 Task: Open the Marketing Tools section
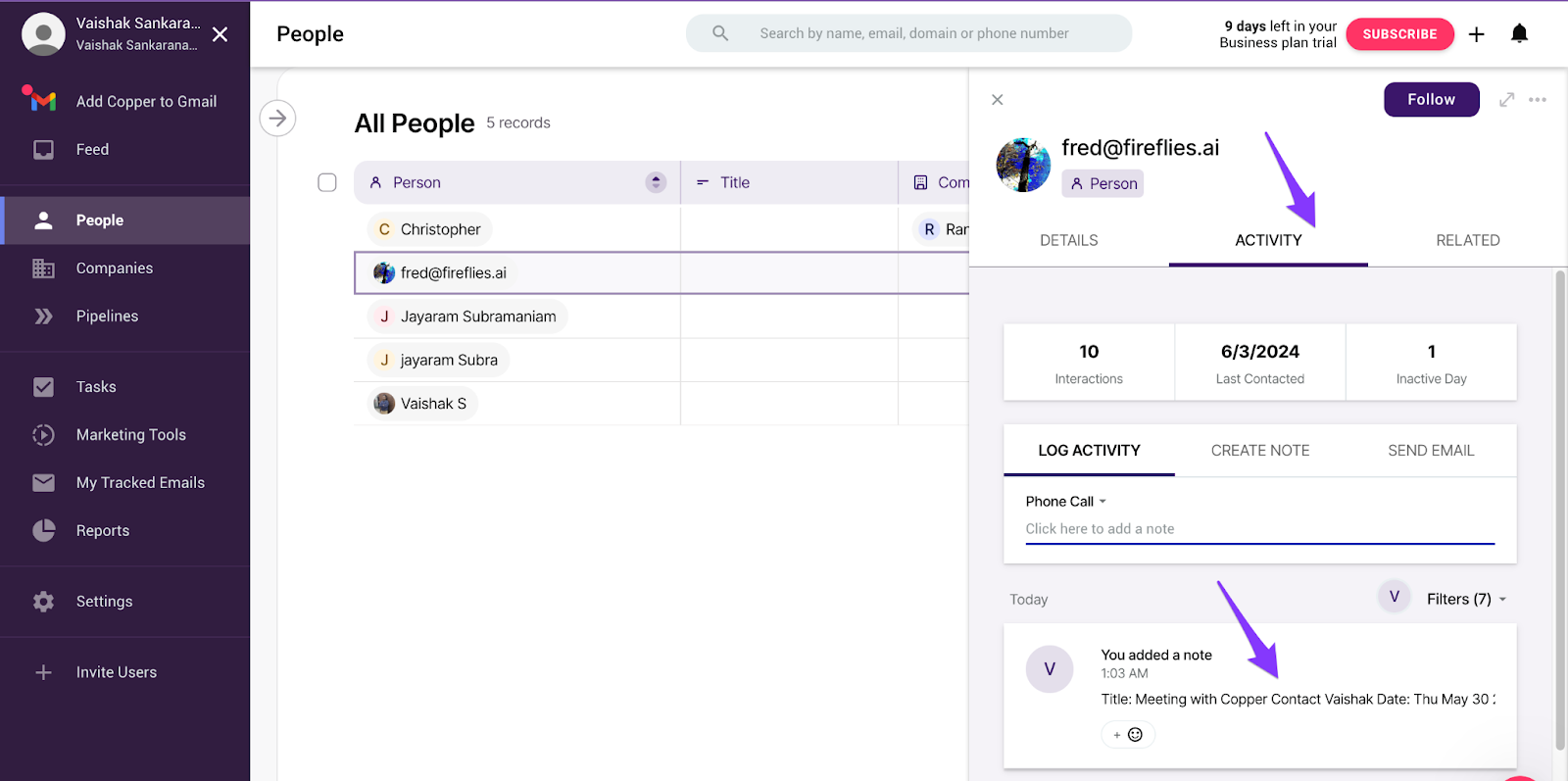tap(130, 434)
